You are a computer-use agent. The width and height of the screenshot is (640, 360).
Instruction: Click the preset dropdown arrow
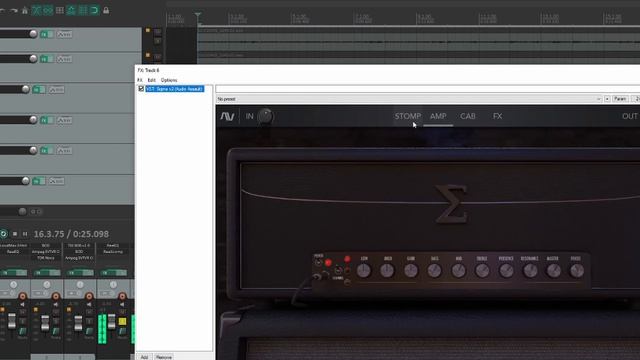pyautogui.click(x=599, y=99)
